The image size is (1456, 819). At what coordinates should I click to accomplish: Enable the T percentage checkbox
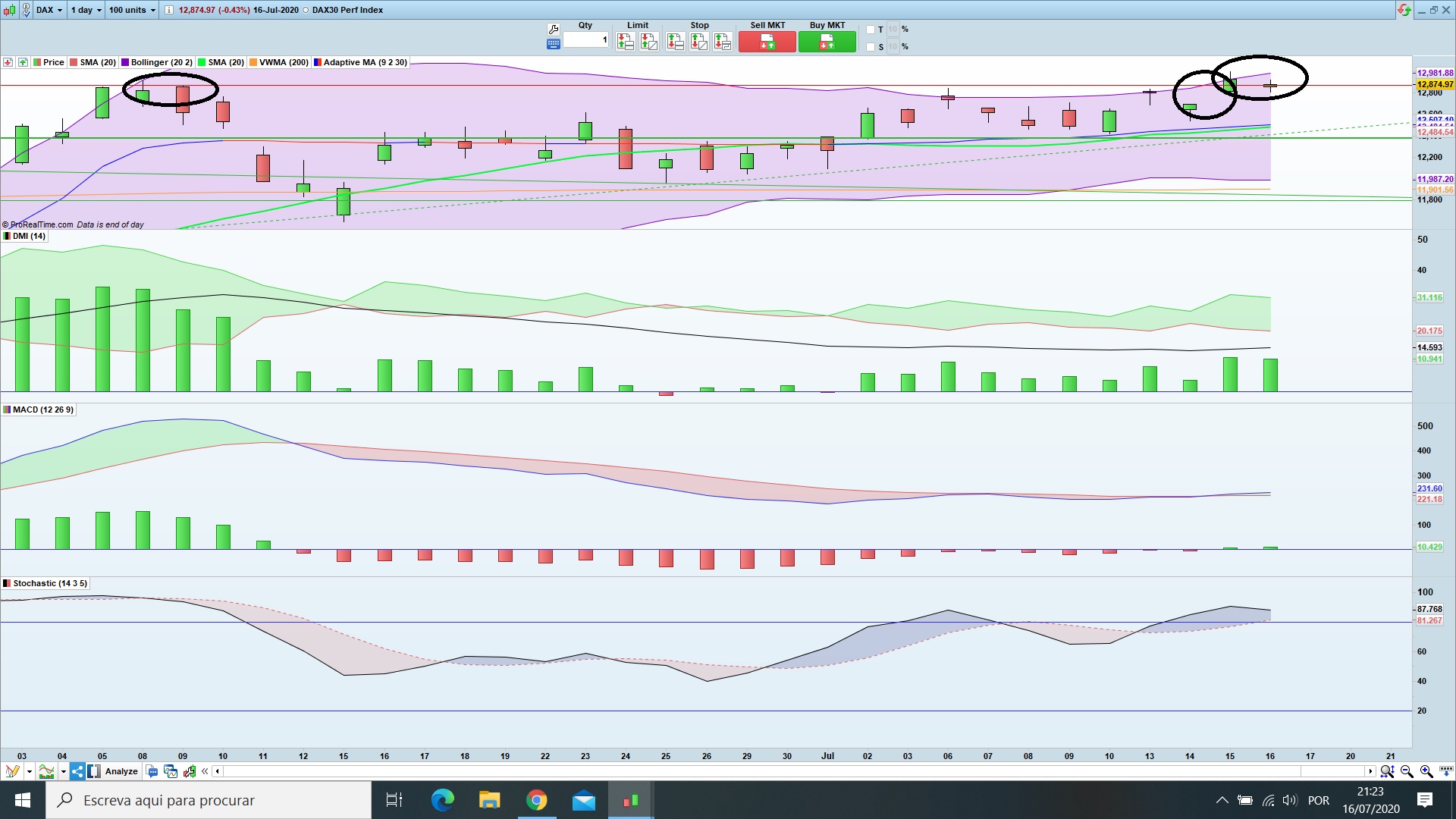click(x=871, y=30)
